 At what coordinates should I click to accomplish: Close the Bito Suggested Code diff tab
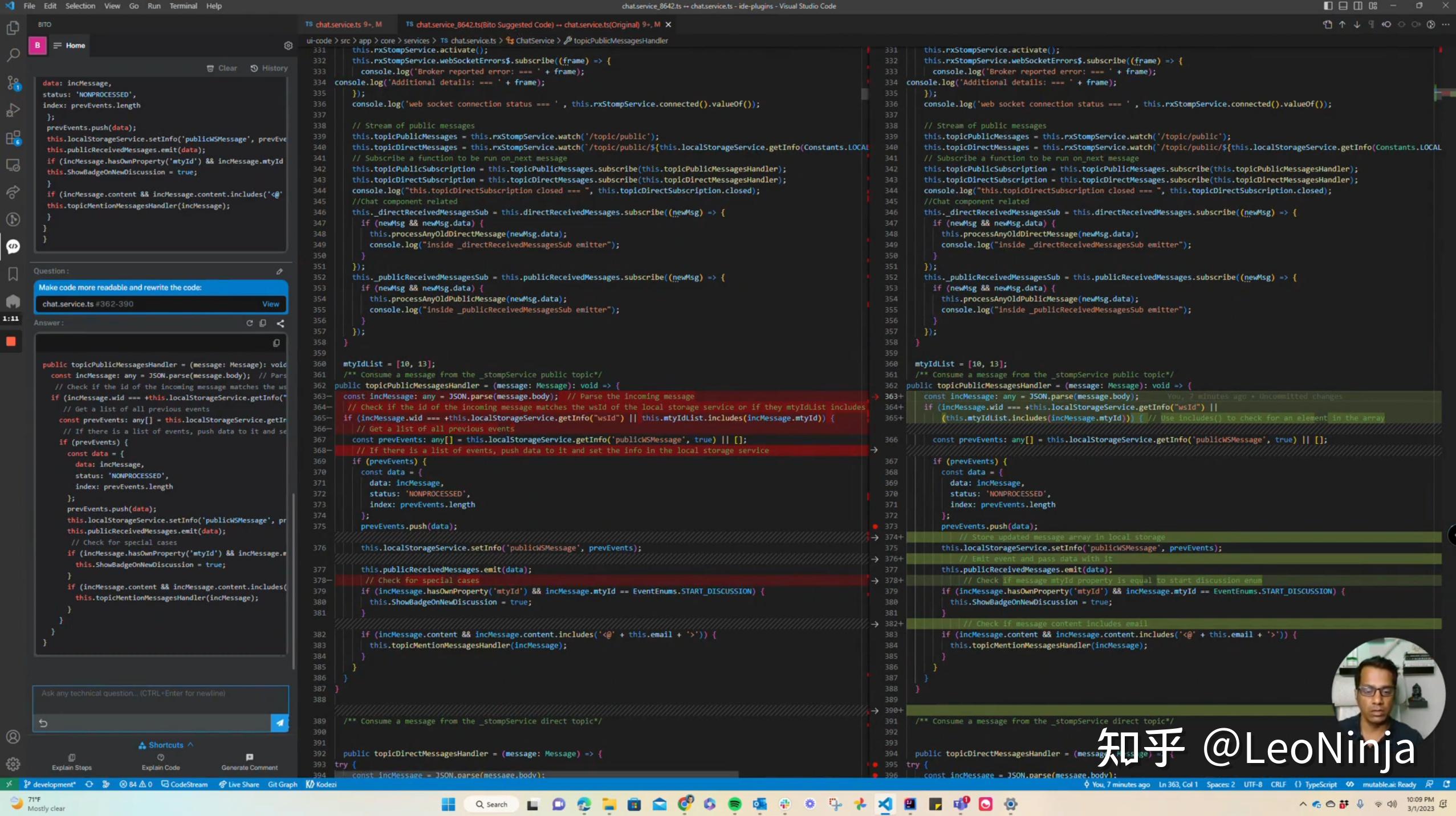[668, 25]
